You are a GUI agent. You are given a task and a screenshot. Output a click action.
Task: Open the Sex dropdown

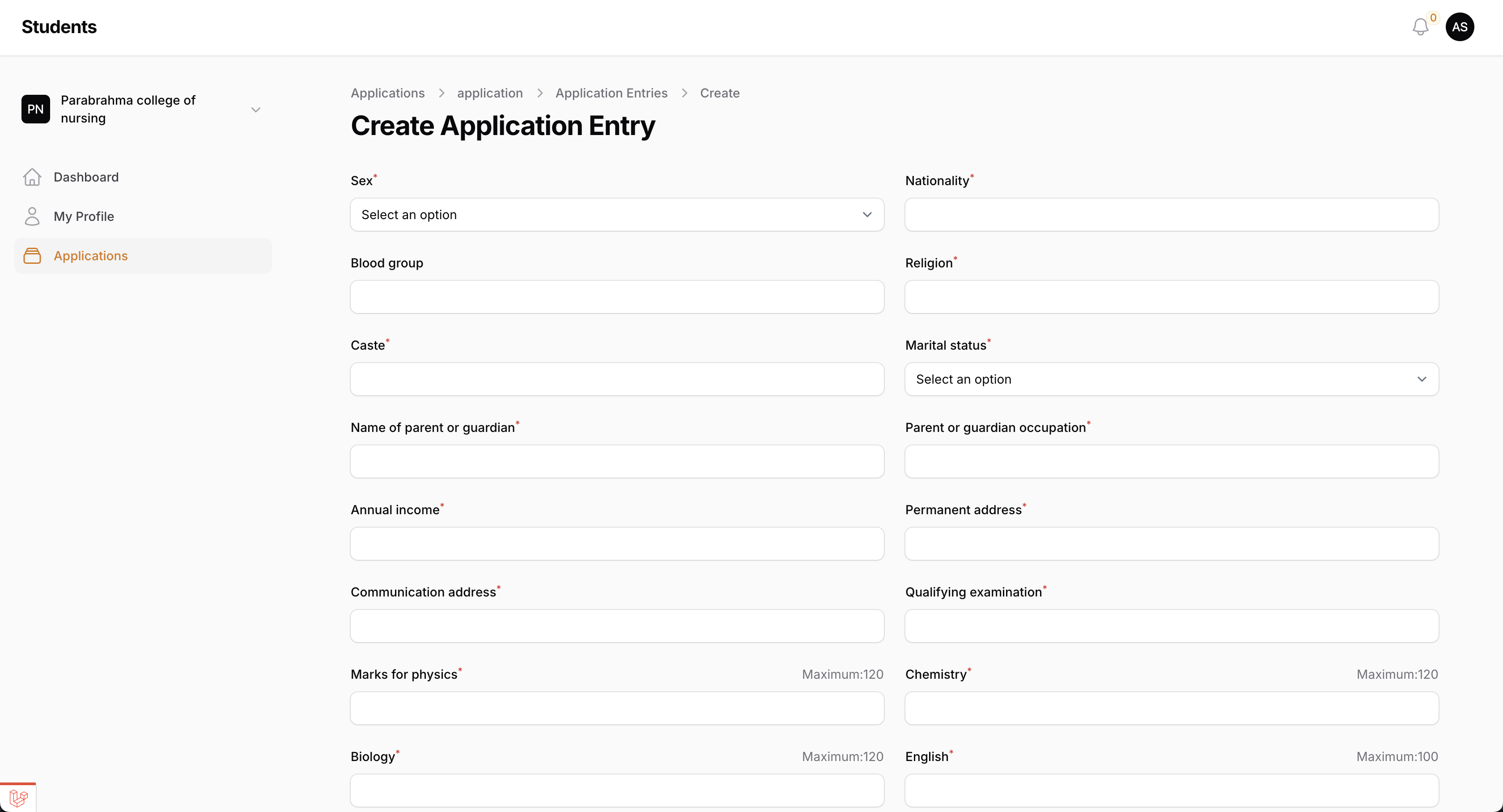pos(617,215)
